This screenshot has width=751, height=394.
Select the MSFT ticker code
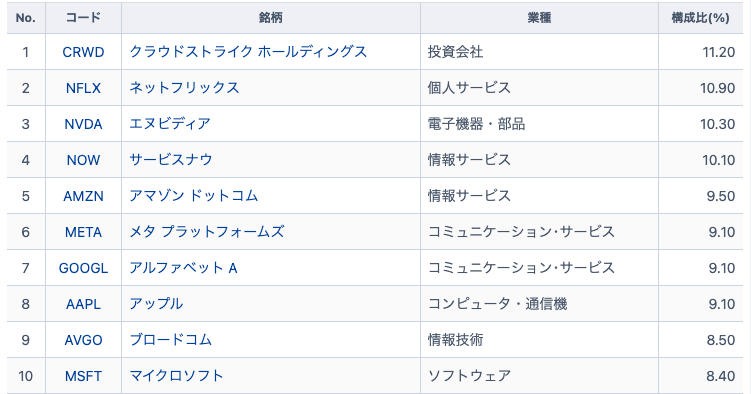click(83, 376)
